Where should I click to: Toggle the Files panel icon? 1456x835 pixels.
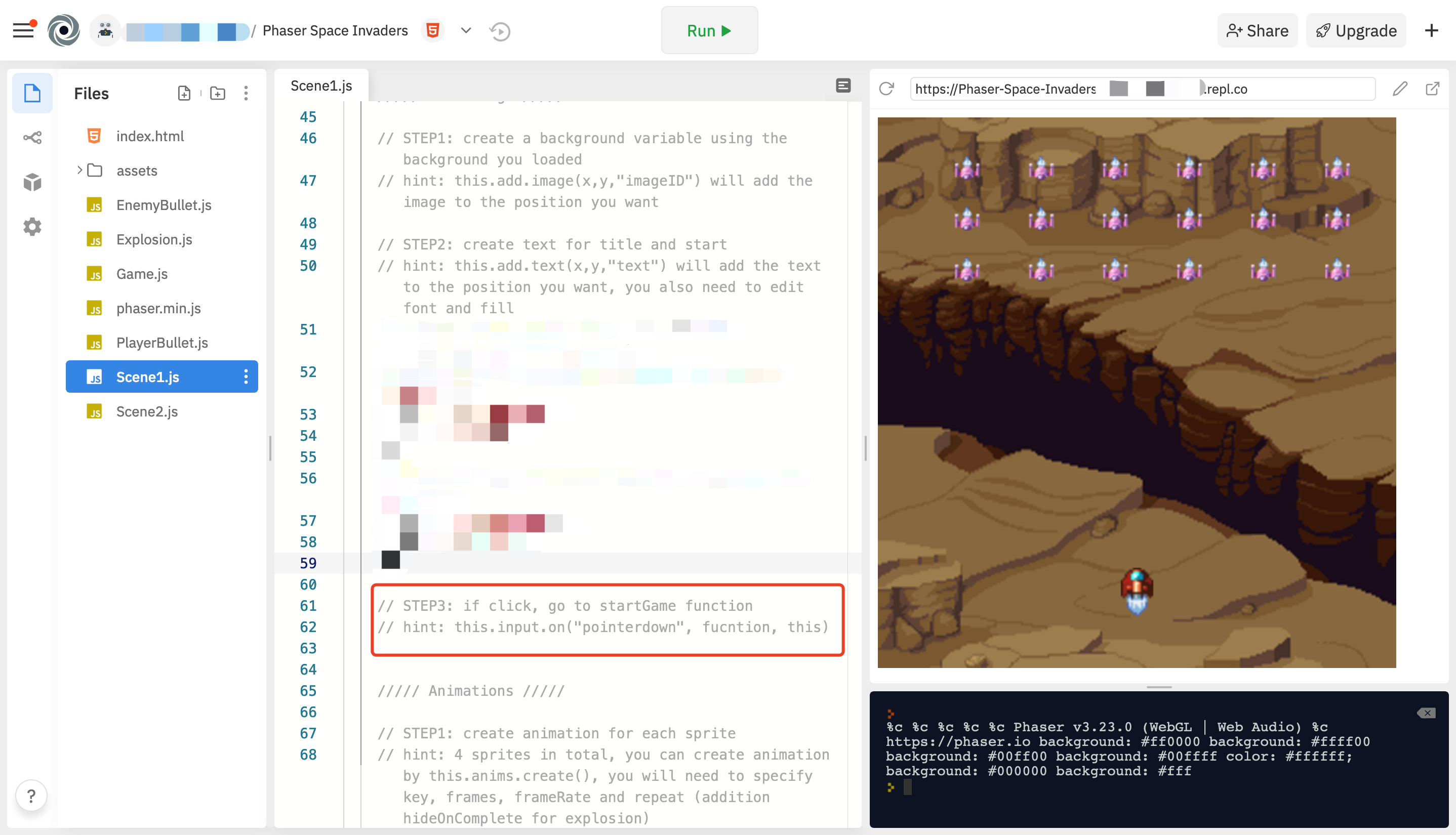(32, 94)
